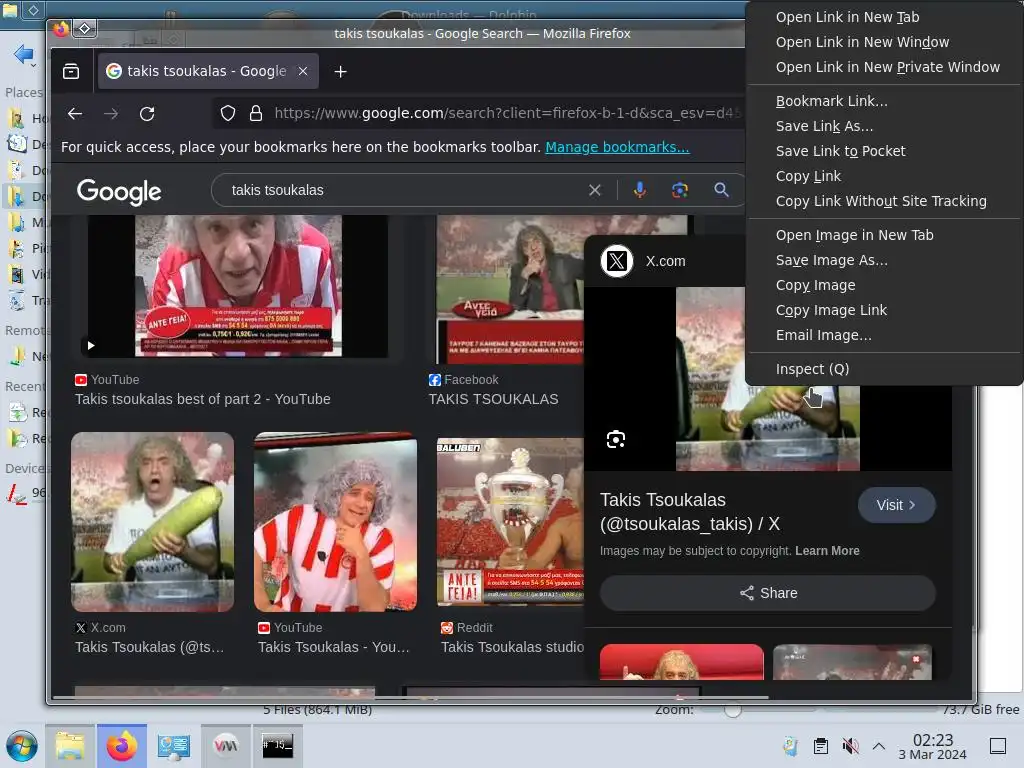Image resolution: width=1024 pixels, height=768 pixels.
Task: Click Firefox forward arrow button
Action: 111,114
